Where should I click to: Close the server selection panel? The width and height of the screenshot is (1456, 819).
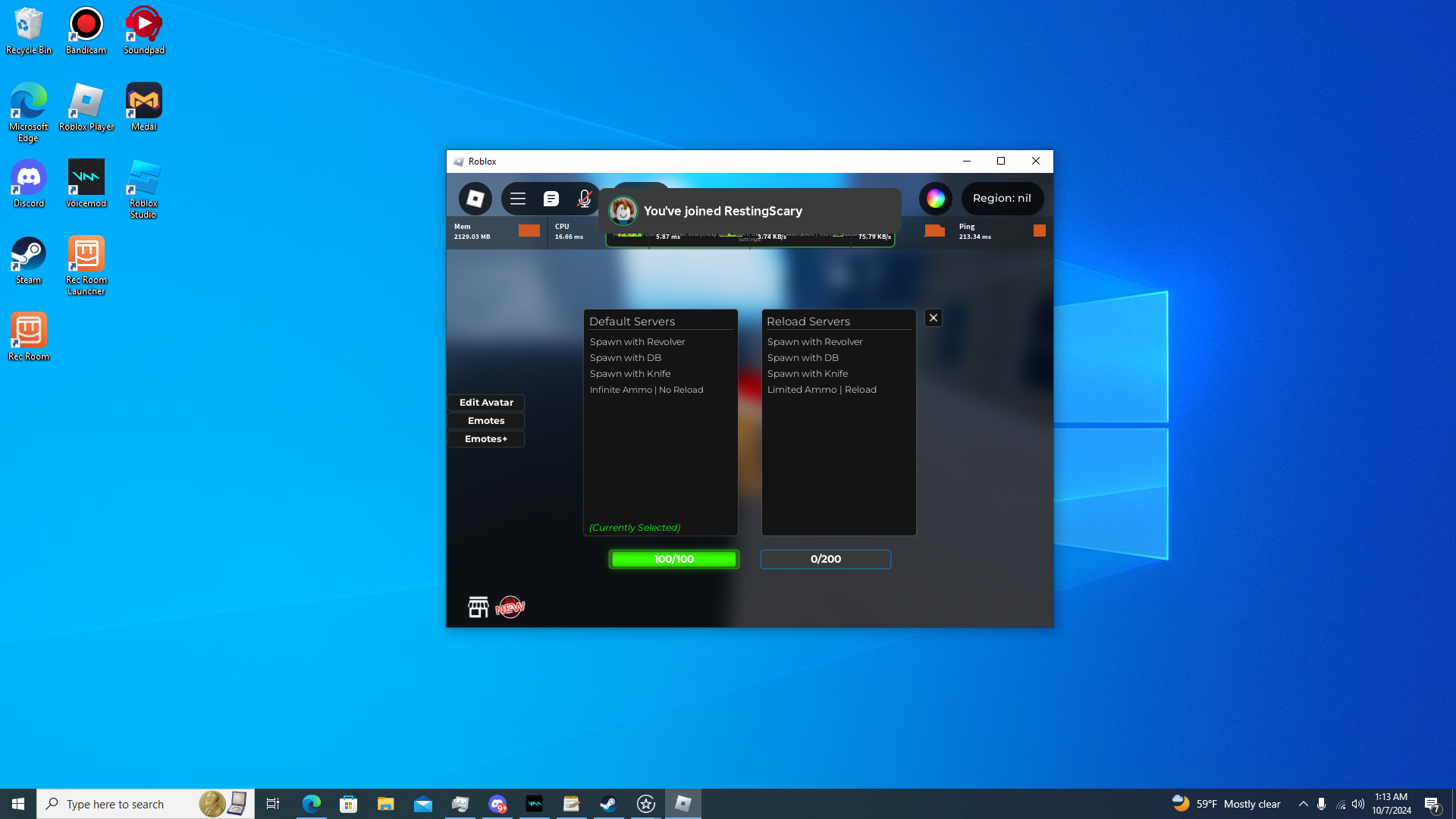click(x=934, y=318)
